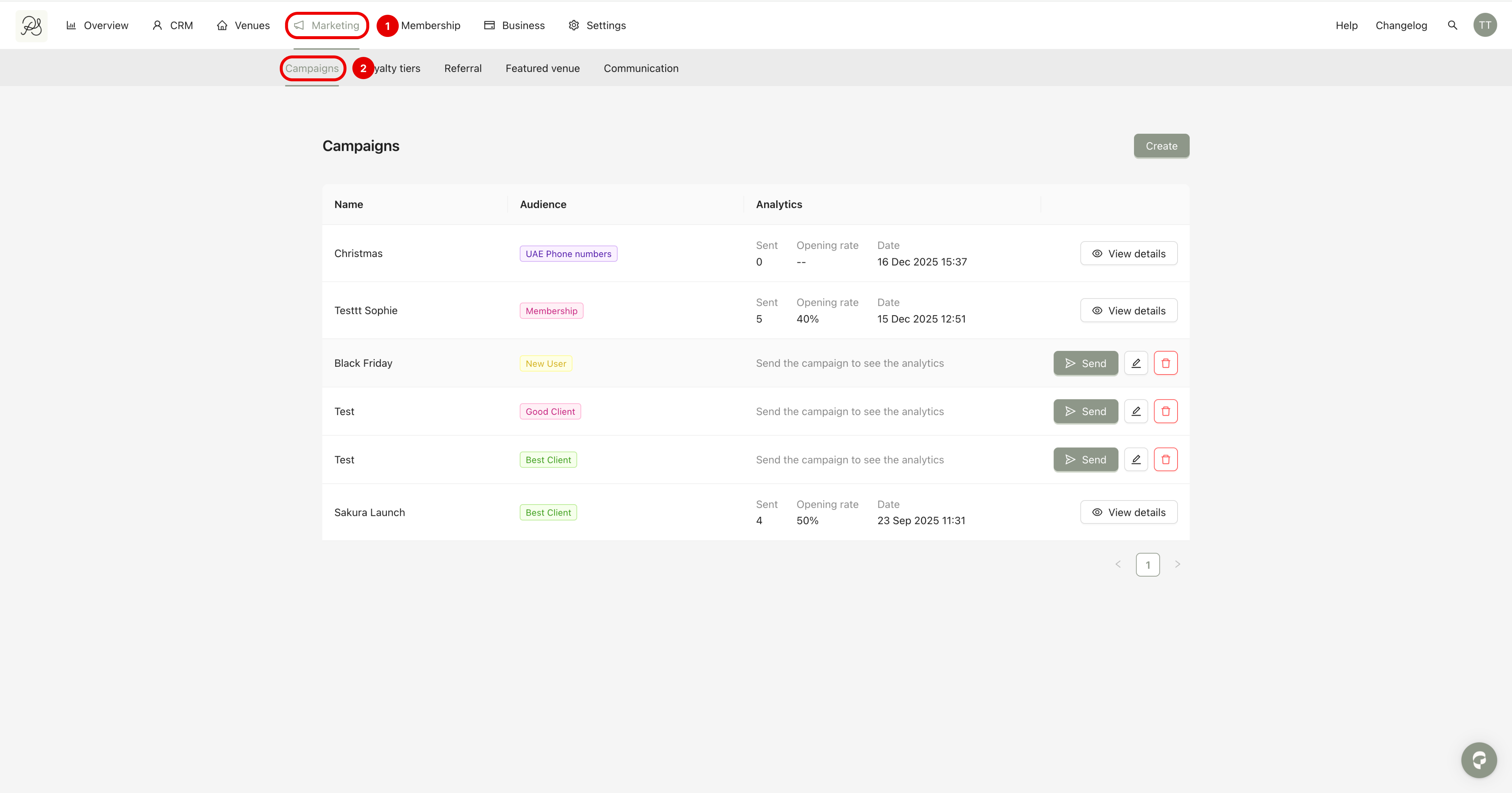Delete the Black Friday campaign via trash icon

pyautogui.click(x=1165, y=363)
